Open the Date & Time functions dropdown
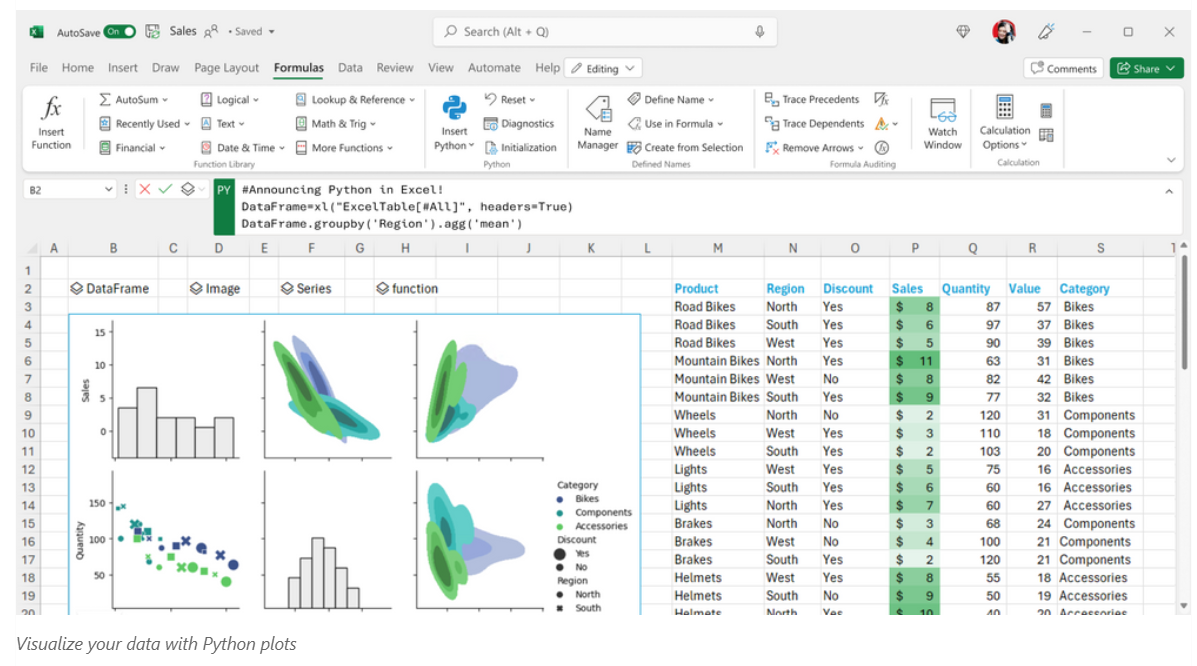 pos(242,147)
